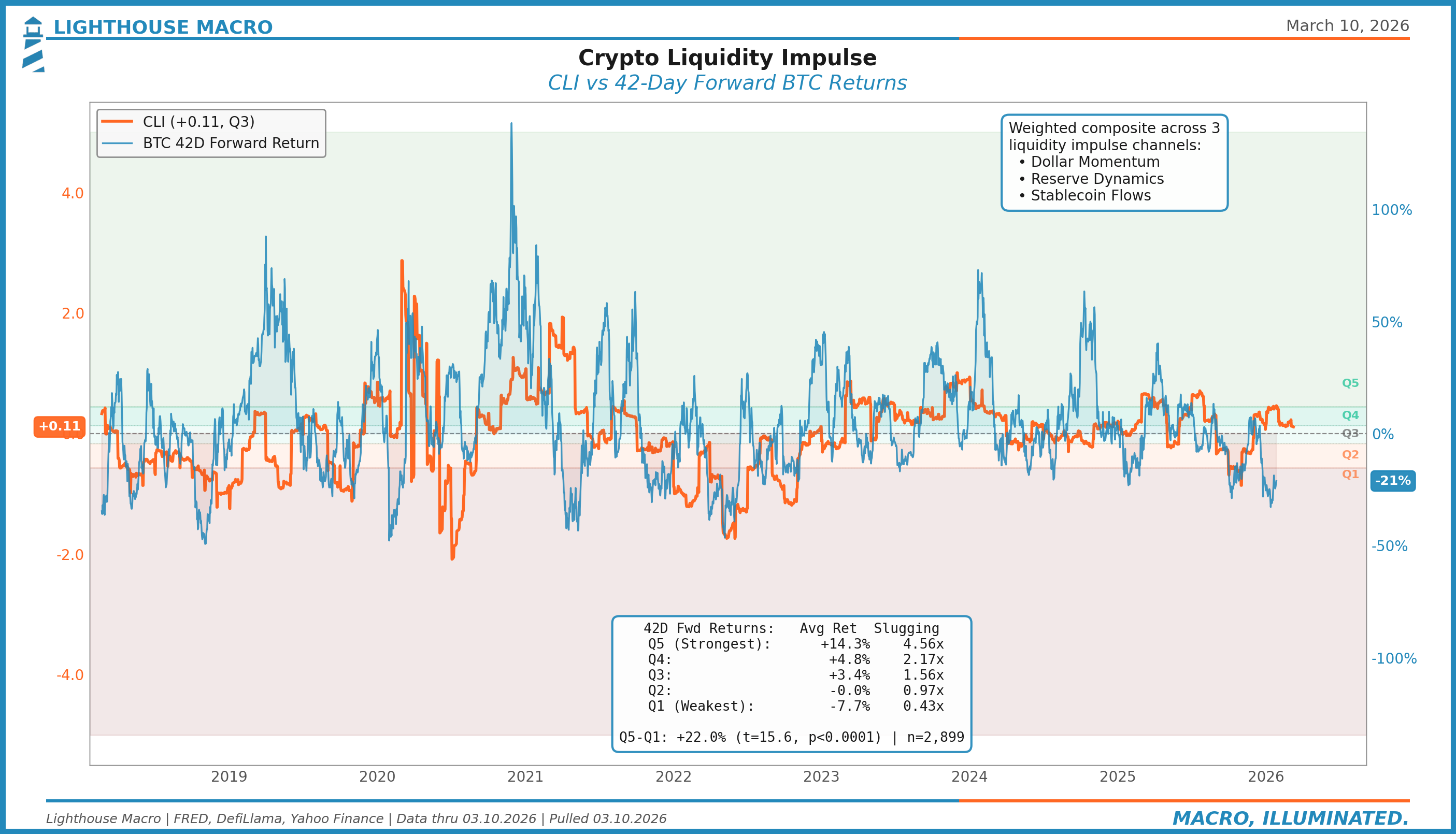Click the 4.0 left-axis tick label
The height and width of the screenshot is (834, 1456).
(72, 194)
